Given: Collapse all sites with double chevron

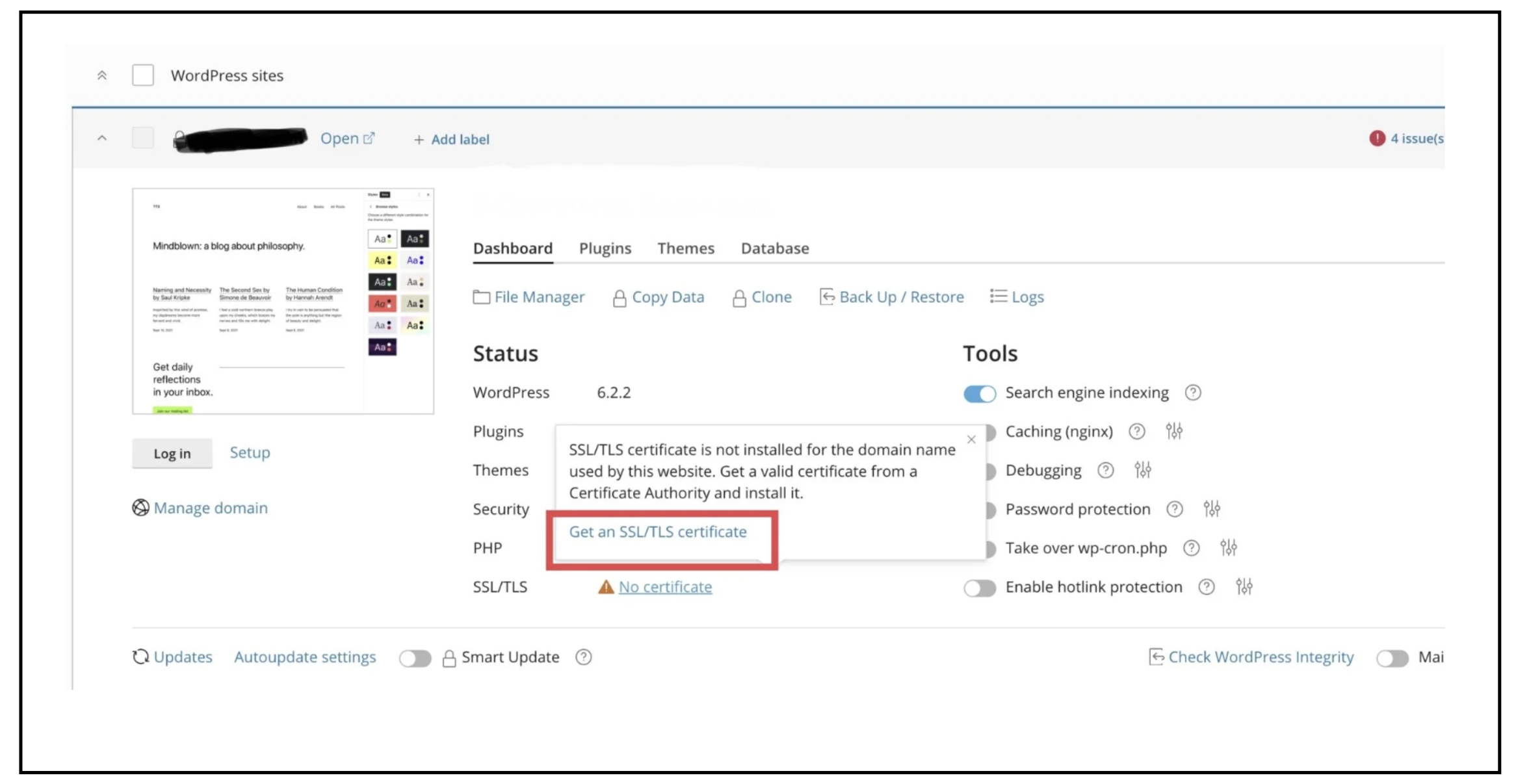Looking at the screenshot, I should [x=102, y=75].
